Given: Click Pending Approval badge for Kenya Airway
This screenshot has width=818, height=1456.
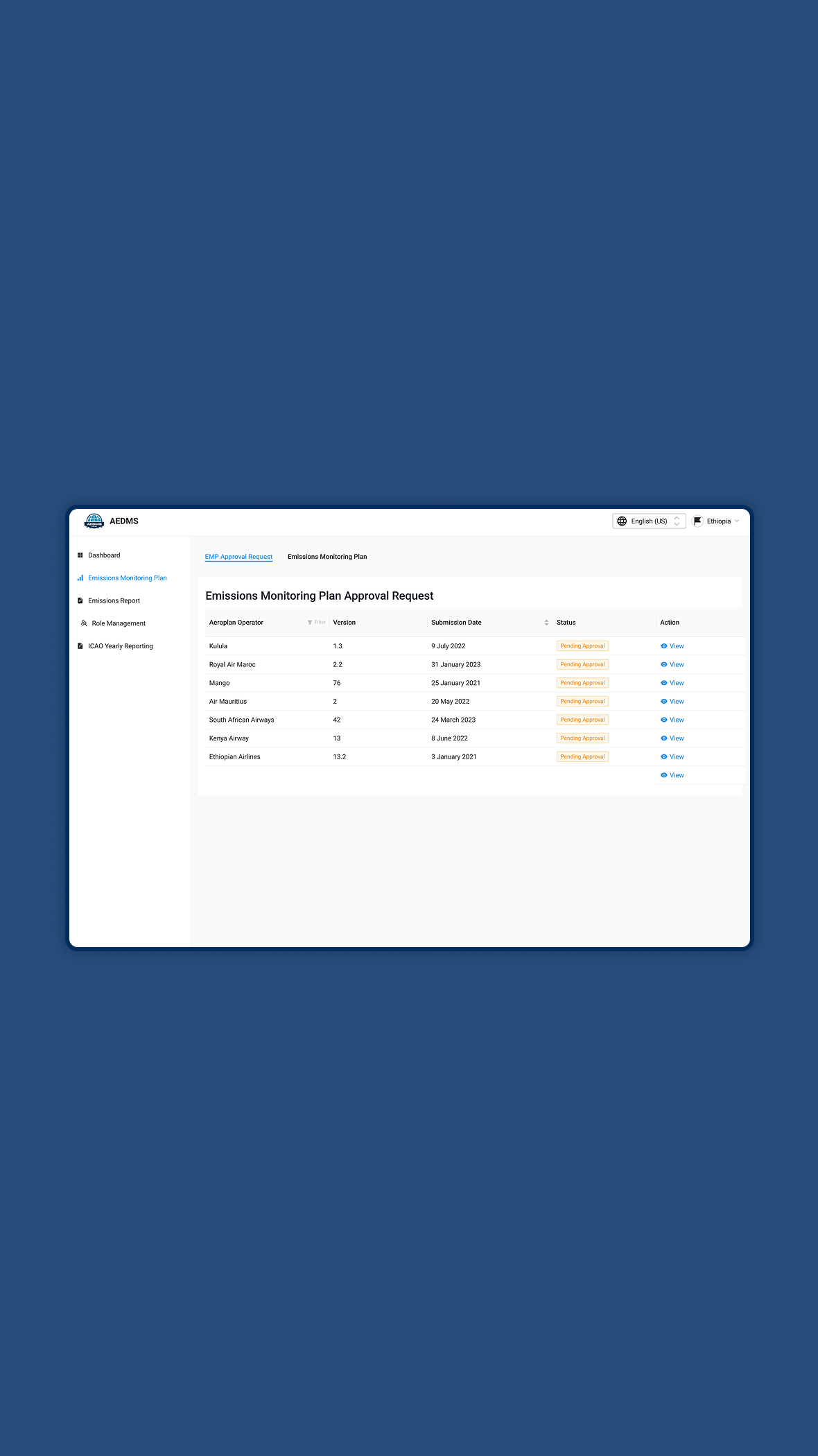Looking at the screenshot, I should (x=582, y=738).
